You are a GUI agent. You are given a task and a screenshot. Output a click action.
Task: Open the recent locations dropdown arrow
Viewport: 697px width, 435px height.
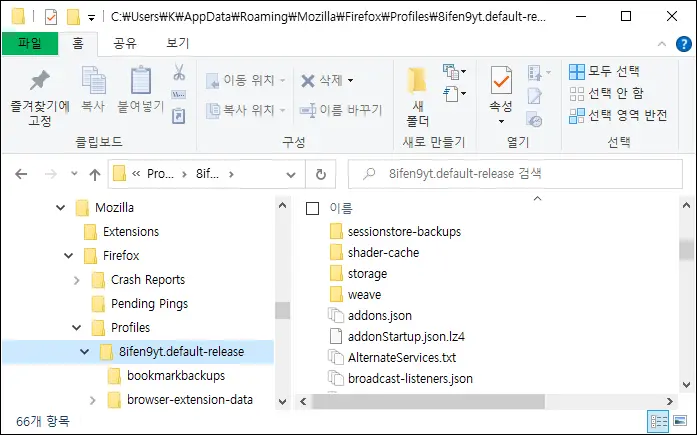pyautogui.click(x=74, y=174)
